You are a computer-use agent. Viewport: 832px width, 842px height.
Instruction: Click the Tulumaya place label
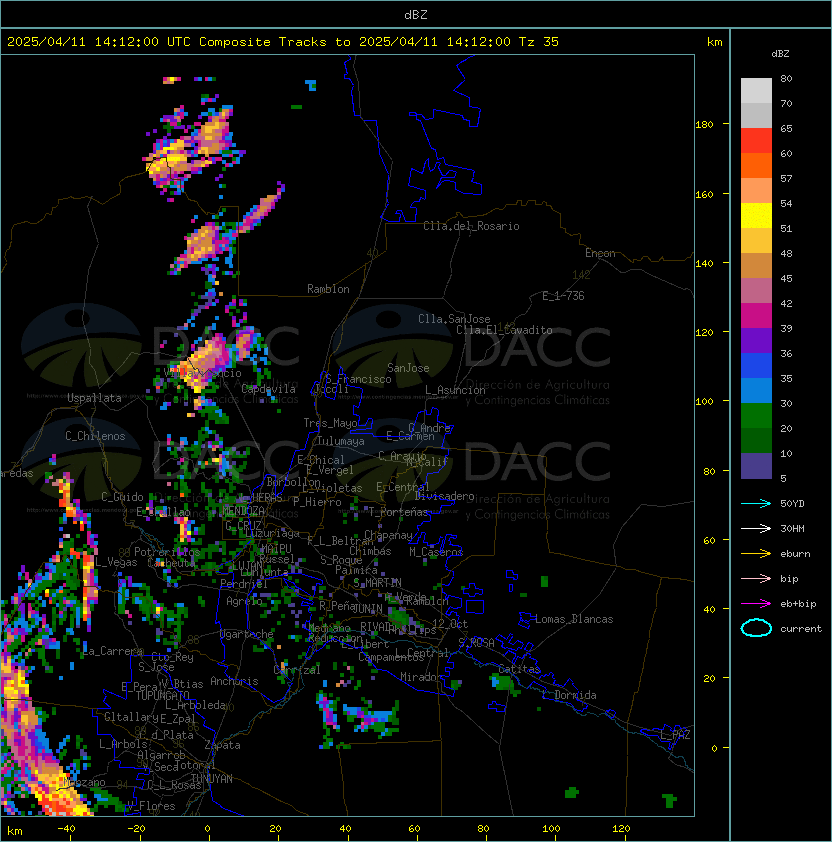pyautogui.click(x=341, y=441)
